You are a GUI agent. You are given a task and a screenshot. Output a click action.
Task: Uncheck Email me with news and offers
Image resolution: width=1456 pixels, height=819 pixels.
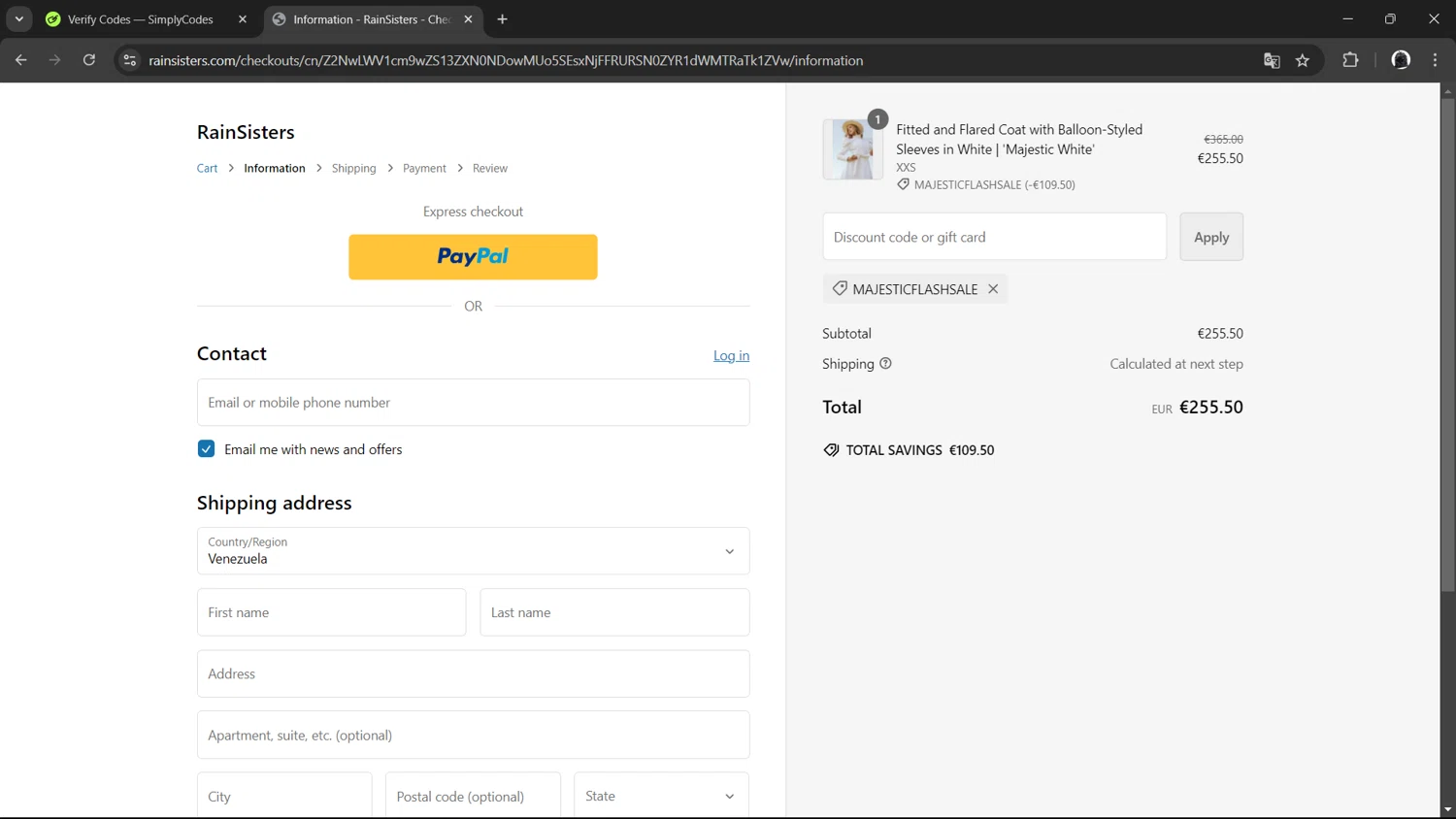tap(206, 449)
